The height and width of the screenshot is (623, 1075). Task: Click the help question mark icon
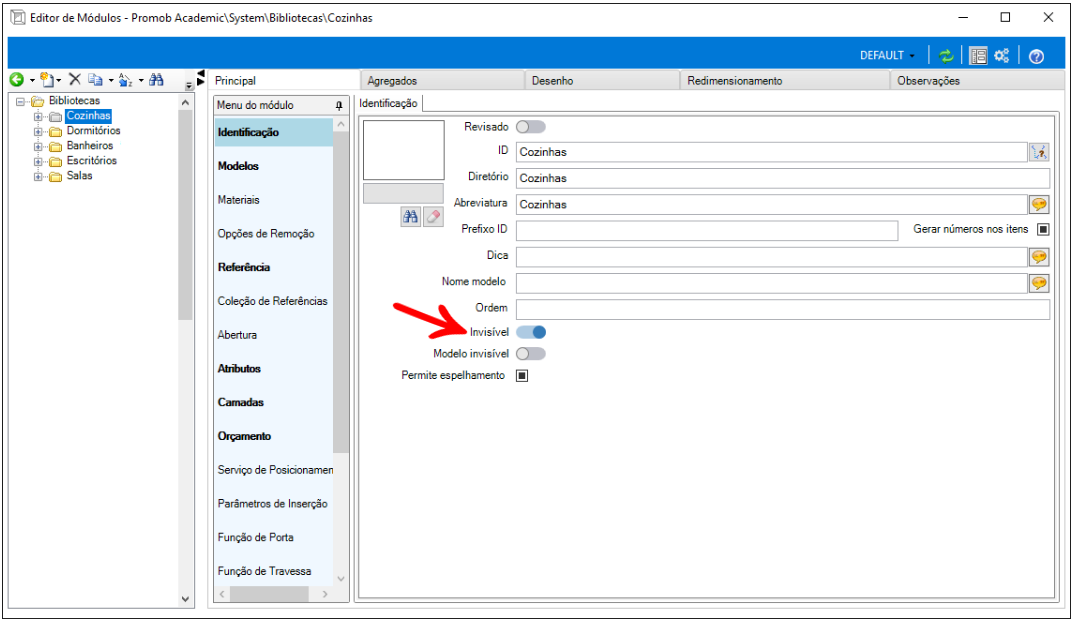[x=1036, y=56]
